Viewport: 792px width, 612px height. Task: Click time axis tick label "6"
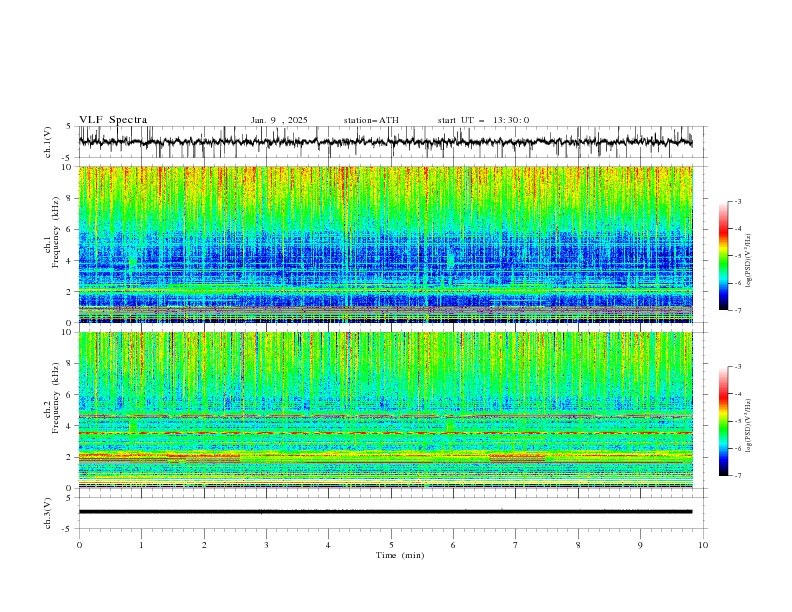(453, 545)
